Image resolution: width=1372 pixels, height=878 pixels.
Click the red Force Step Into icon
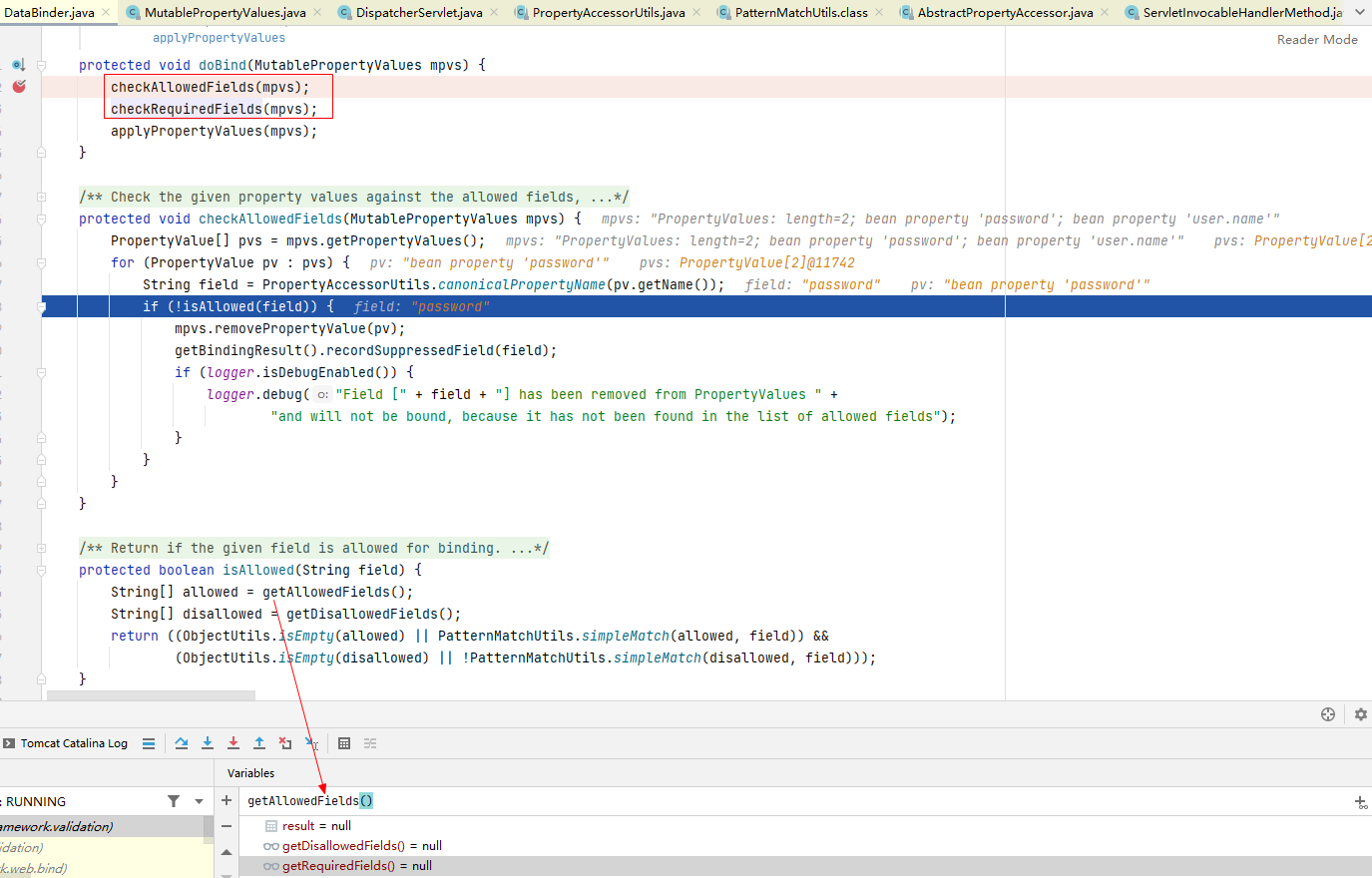point(233,743)
